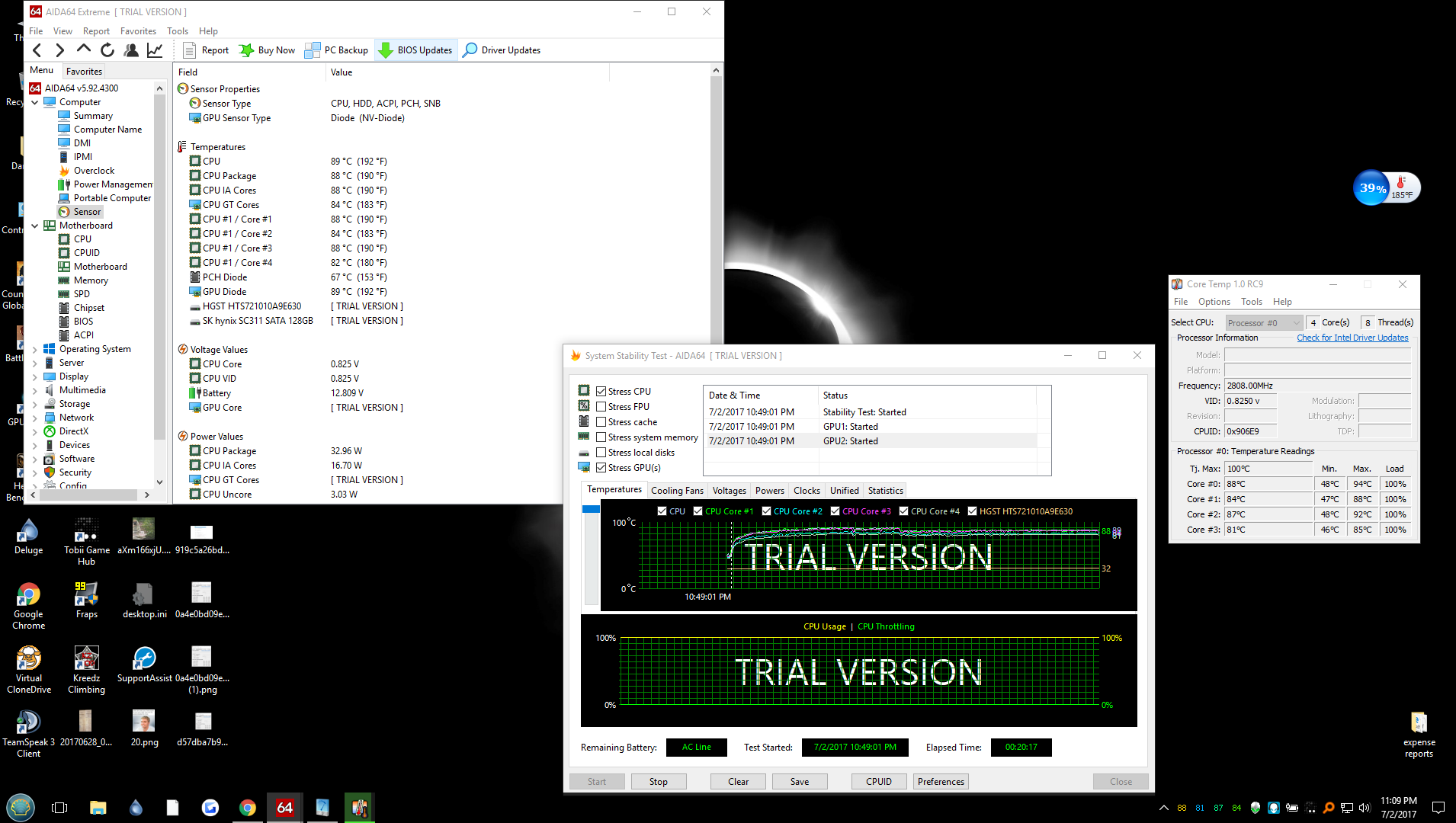Open stability test Preferences
This screenshot has height=823, width=1456.
[x=941, y=782]
